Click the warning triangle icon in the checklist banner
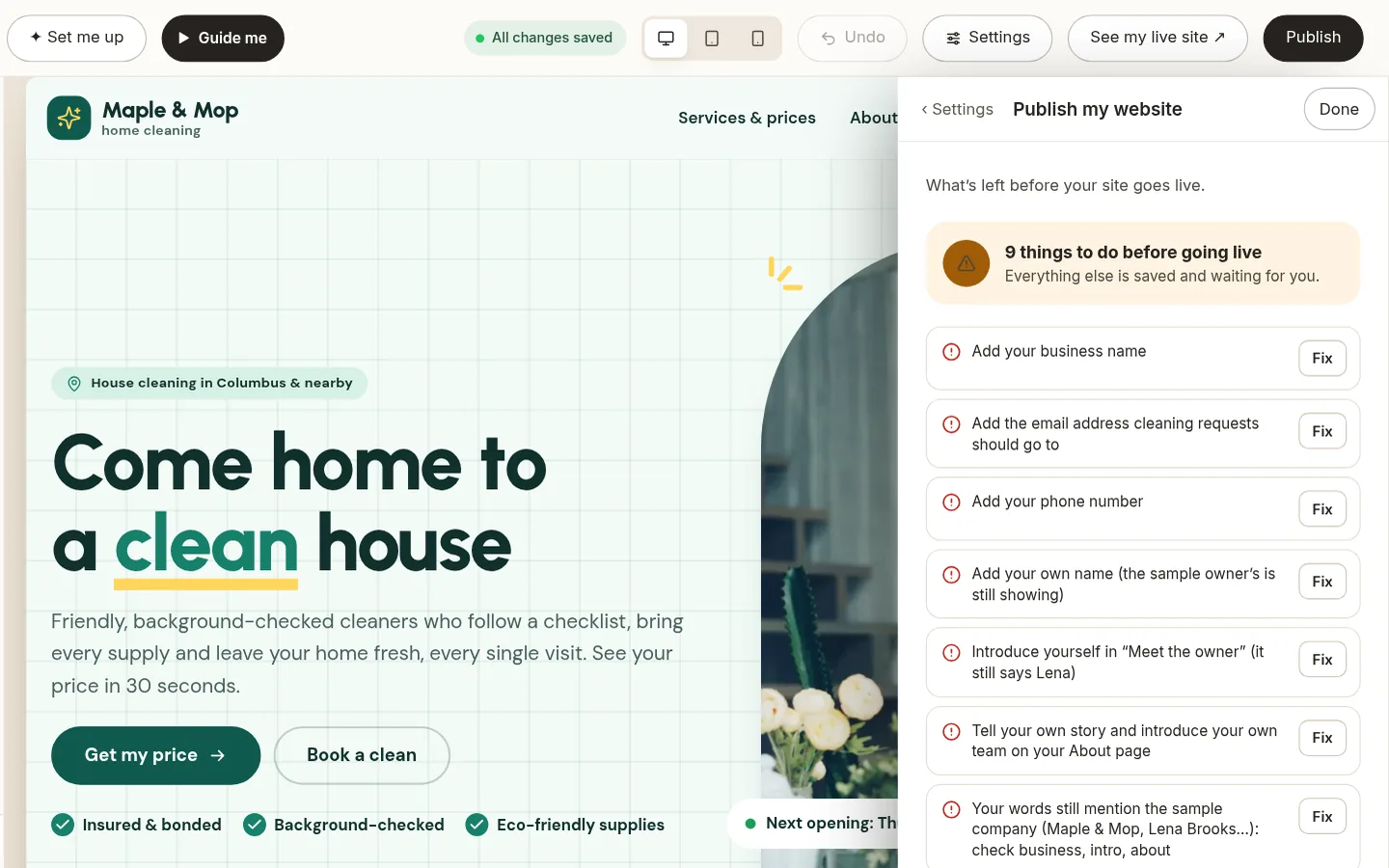The image size is (1389, 868). click(x=967, y=263)
